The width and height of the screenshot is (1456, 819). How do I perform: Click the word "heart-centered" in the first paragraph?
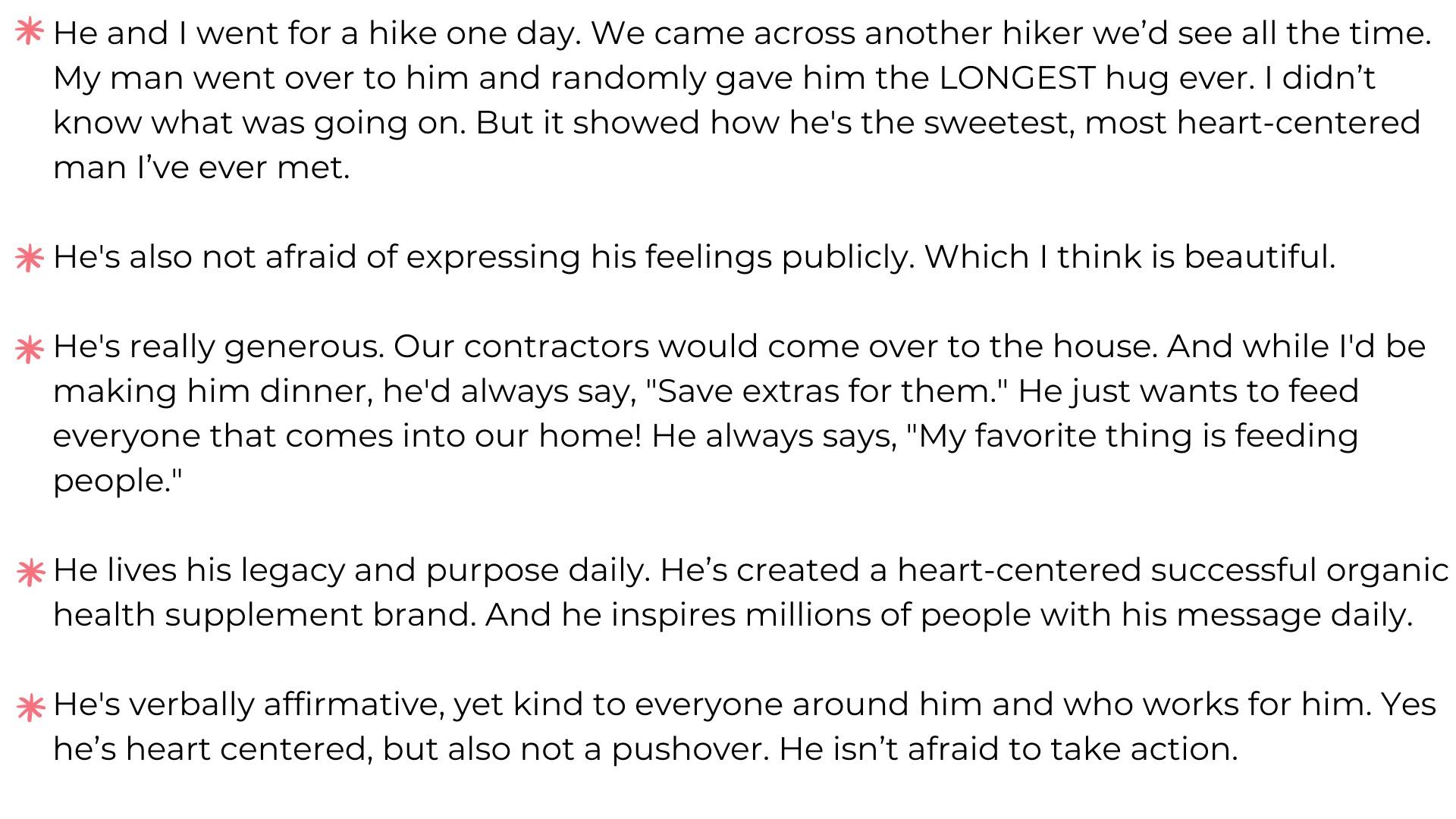[1298, 123]
